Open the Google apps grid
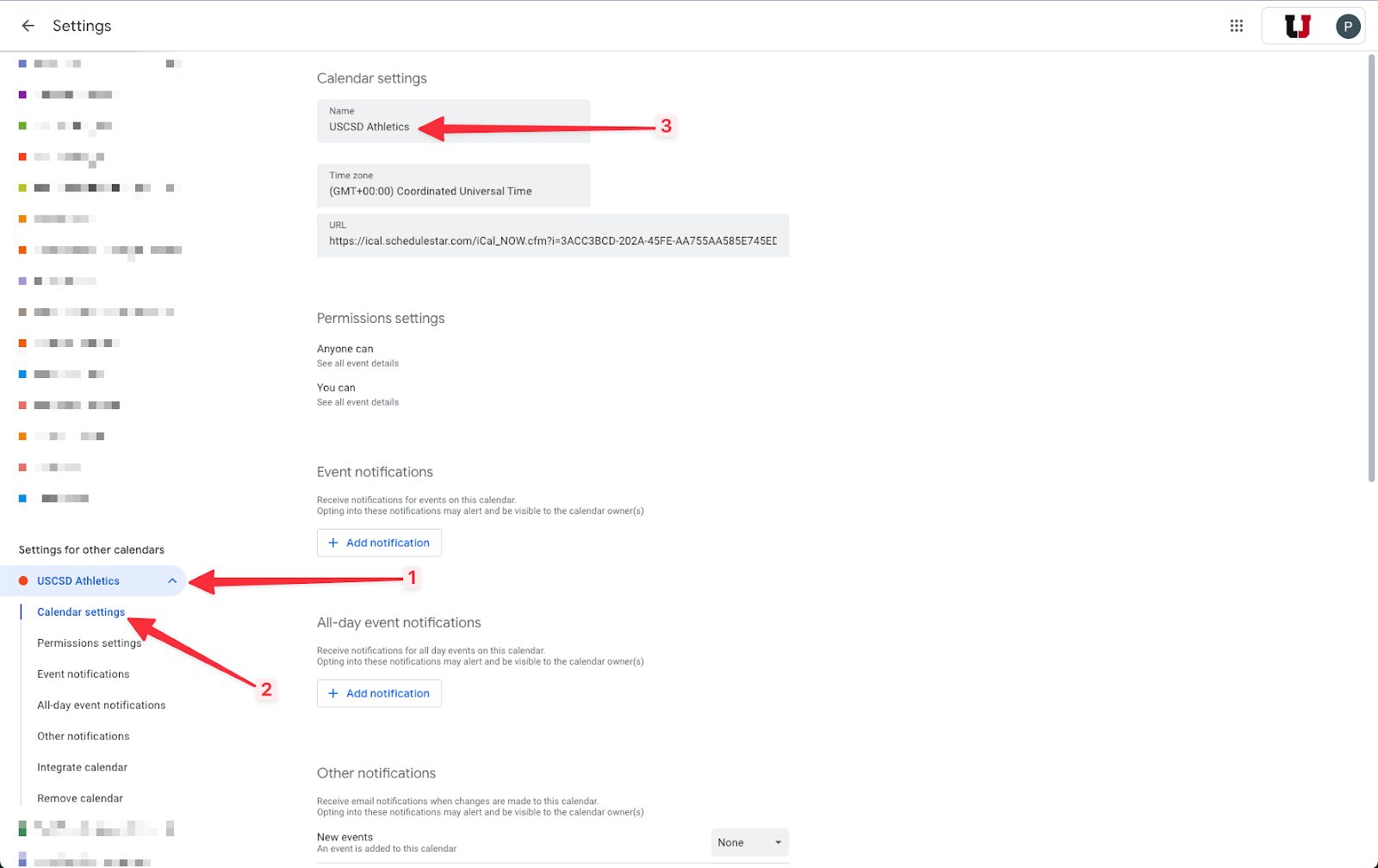 1237,26
